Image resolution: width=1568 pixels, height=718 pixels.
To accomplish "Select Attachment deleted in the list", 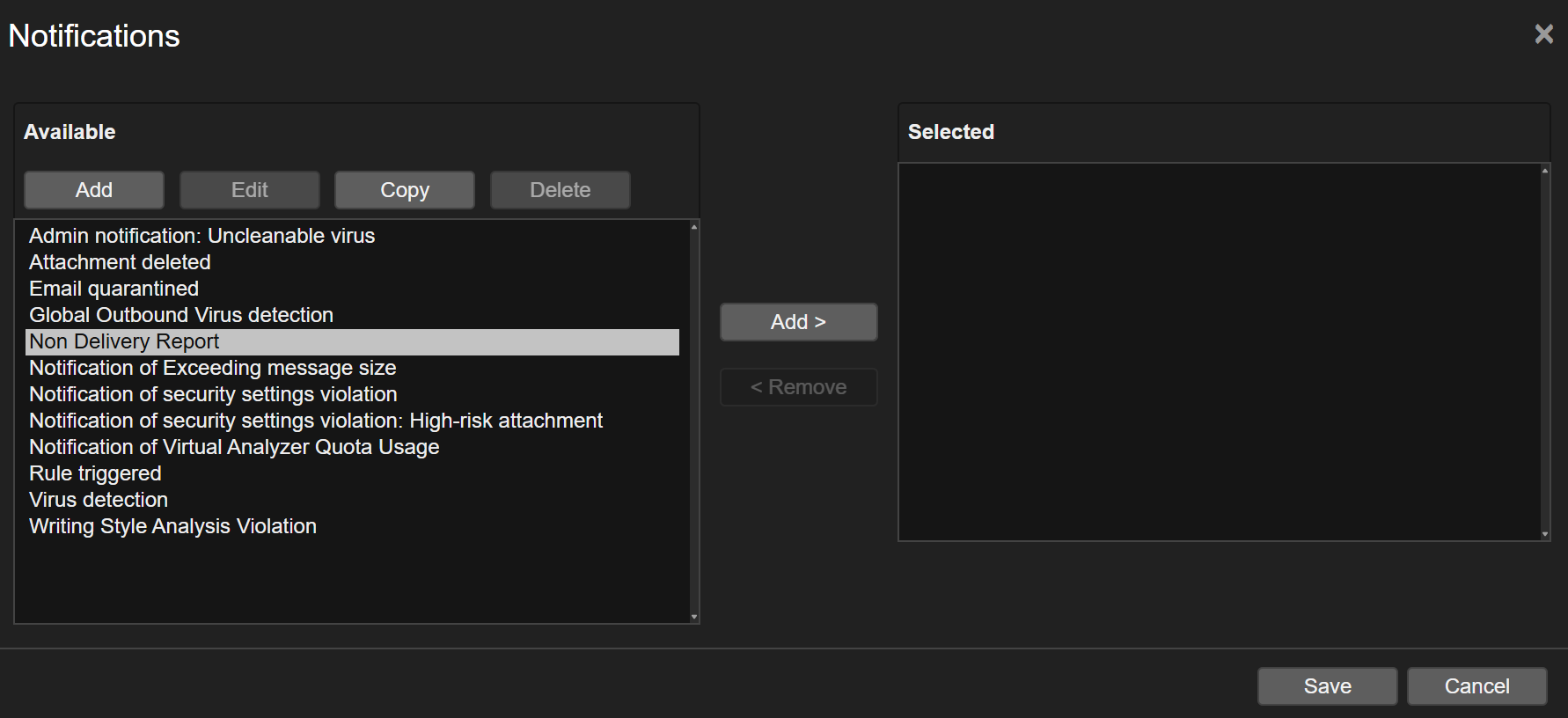I will click(x=120, y=262).
